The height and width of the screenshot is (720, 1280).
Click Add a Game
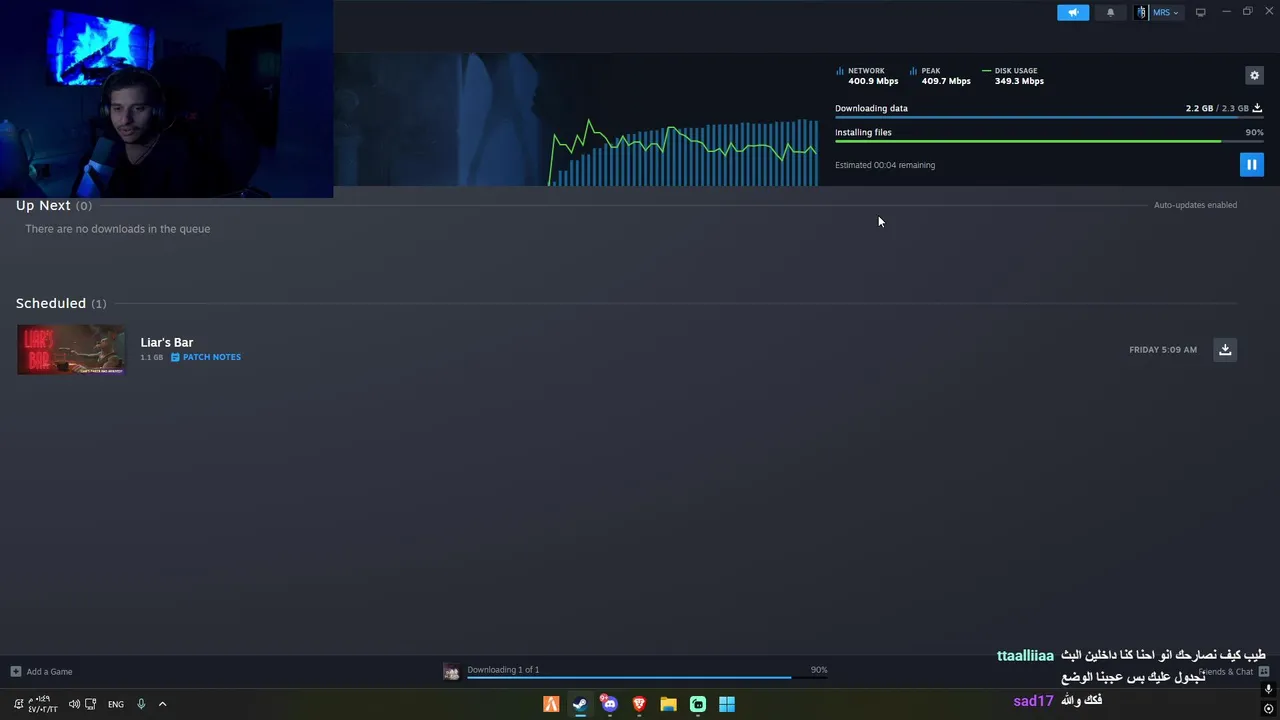(41, 672)
